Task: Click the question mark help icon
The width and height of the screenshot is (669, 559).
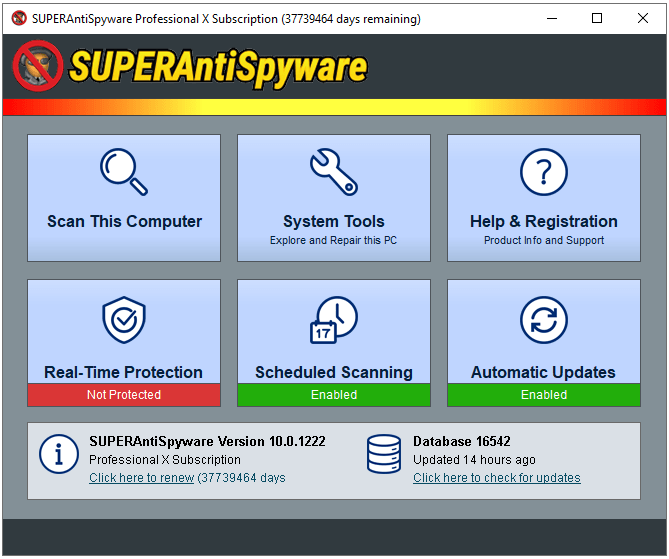Action: [x=544, y=172]
